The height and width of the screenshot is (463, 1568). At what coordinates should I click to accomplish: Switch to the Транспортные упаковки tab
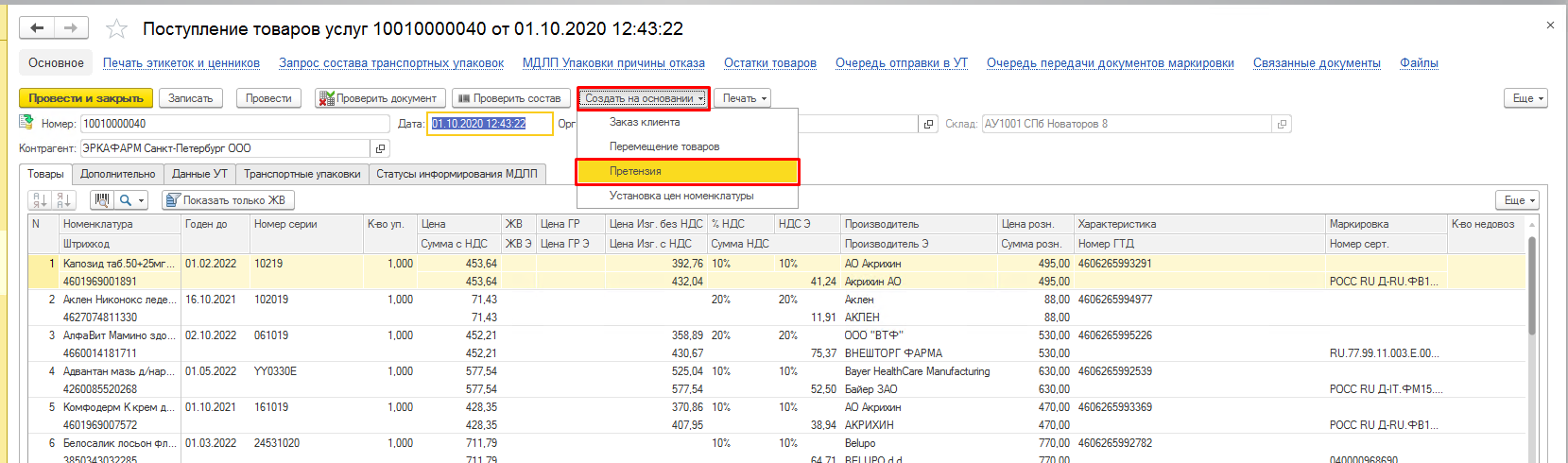(x=302, y=174)
